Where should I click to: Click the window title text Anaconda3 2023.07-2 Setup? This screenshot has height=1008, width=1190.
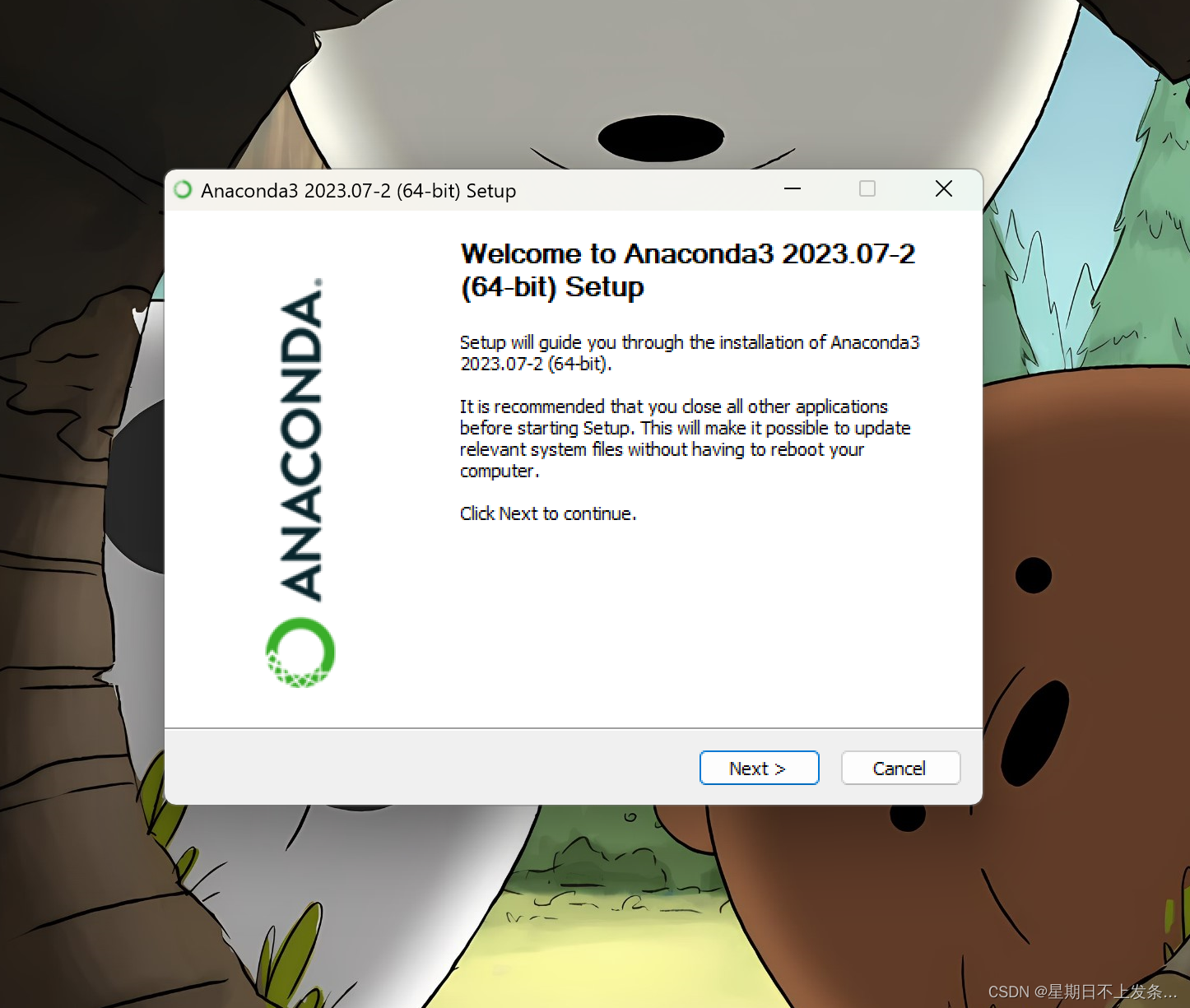coord(359,191)
